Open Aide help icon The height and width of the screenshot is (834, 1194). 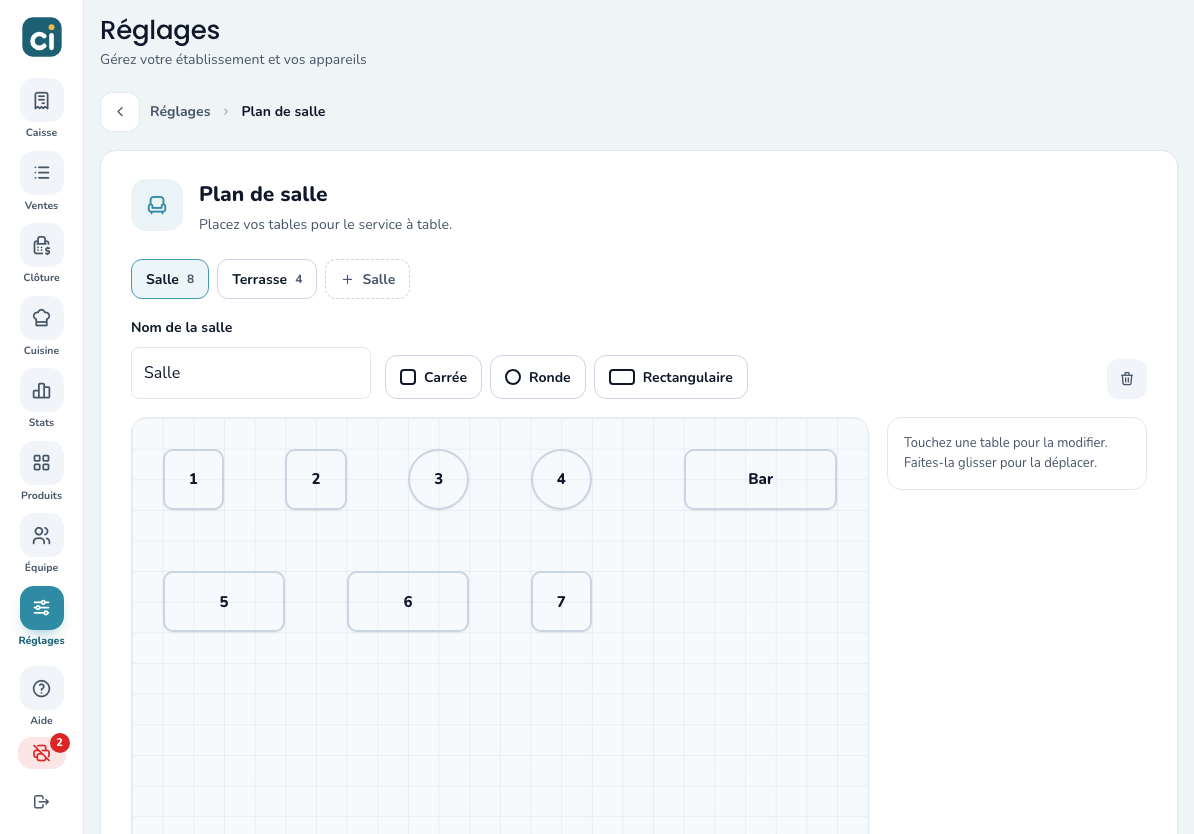(x=41, y=689)
